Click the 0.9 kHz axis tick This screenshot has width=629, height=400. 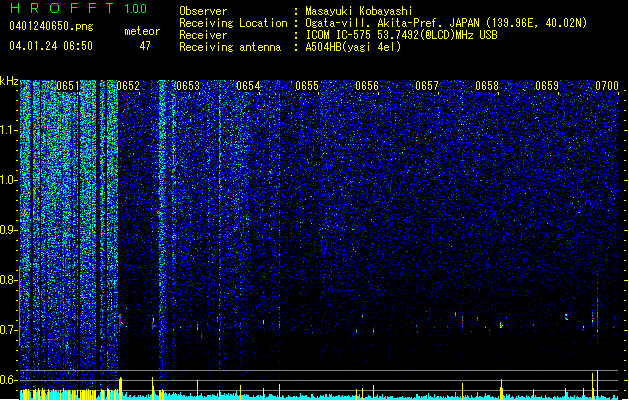[9, 230]
